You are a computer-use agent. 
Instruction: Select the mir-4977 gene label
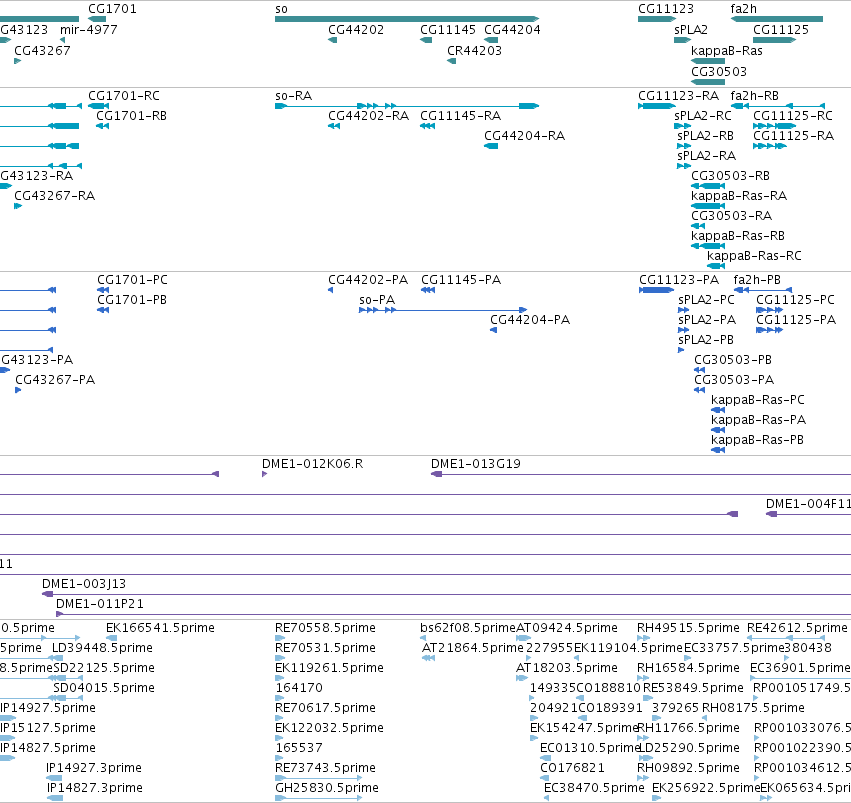[x=88, y=30]
